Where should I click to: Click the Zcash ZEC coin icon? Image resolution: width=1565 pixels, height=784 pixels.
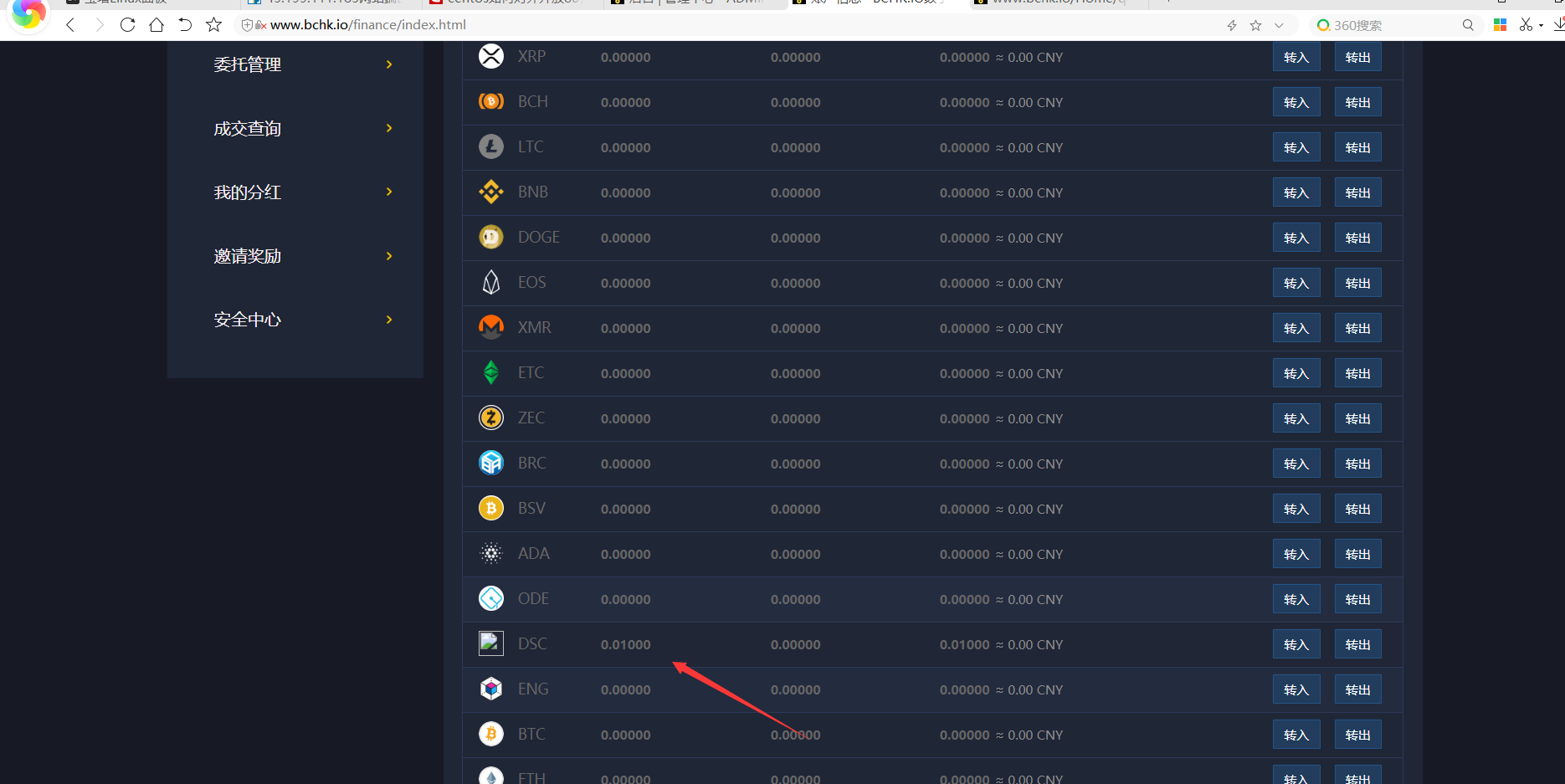pos(491,418)
